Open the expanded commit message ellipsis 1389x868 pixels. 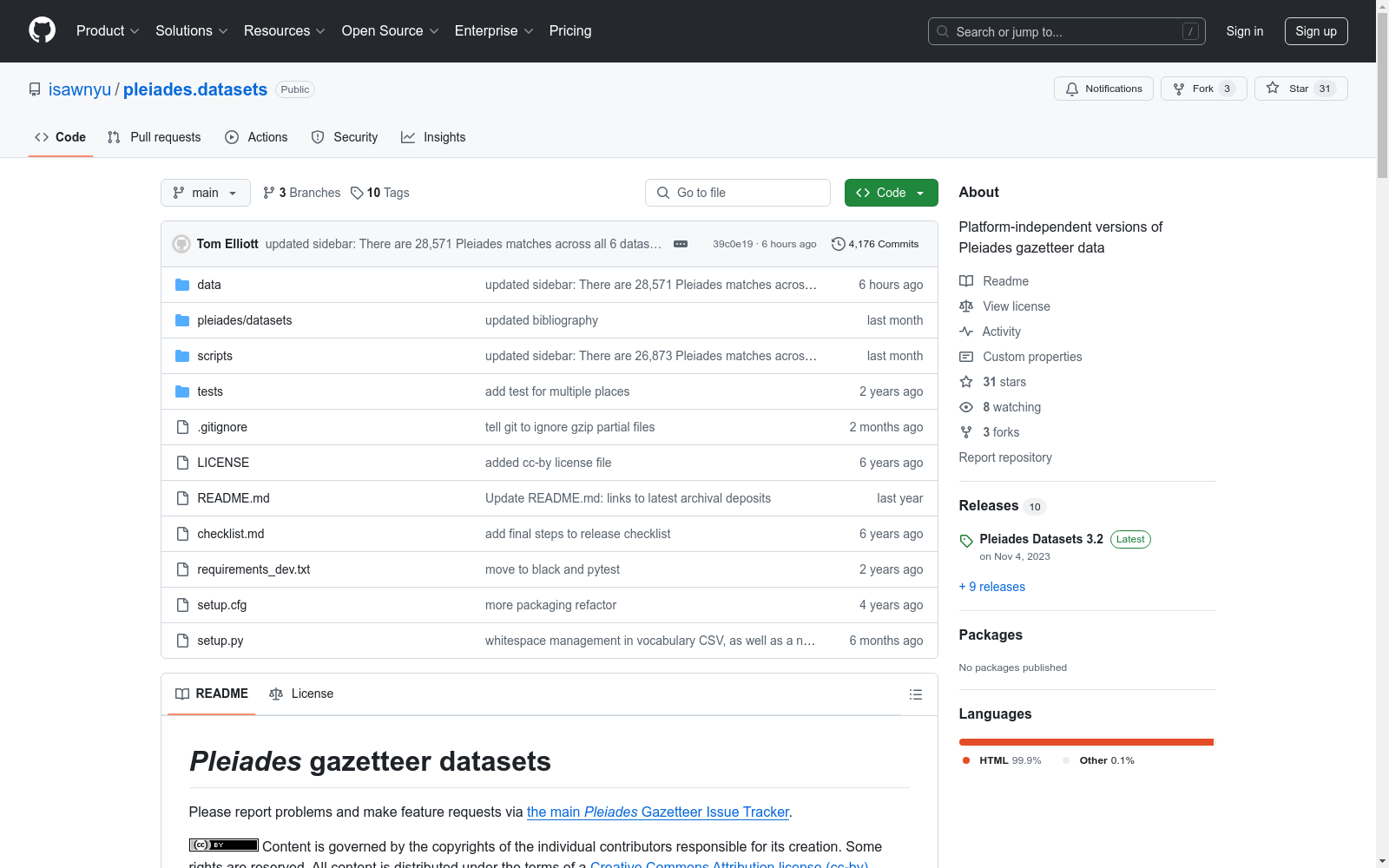coord(681,244)
